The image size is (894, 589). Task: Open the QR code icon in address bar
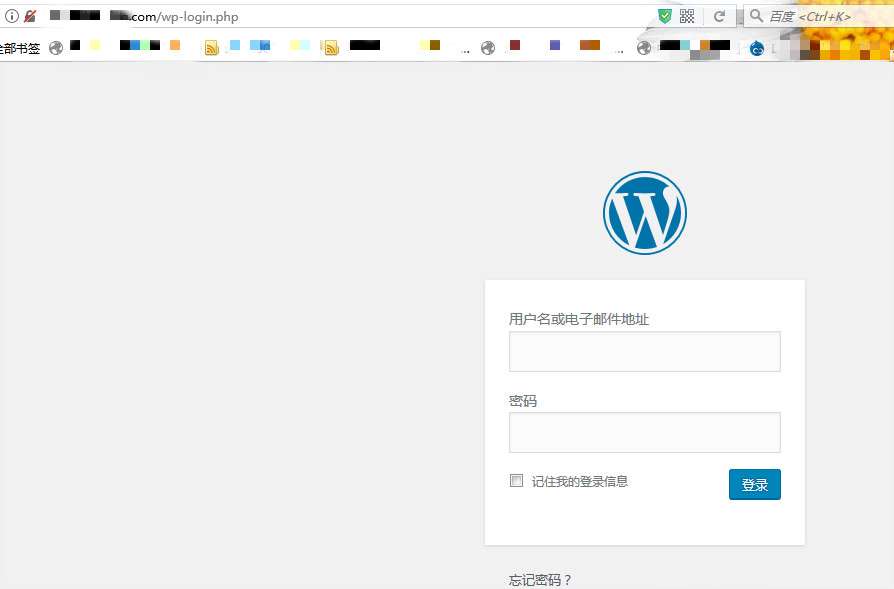coord(687,16)
